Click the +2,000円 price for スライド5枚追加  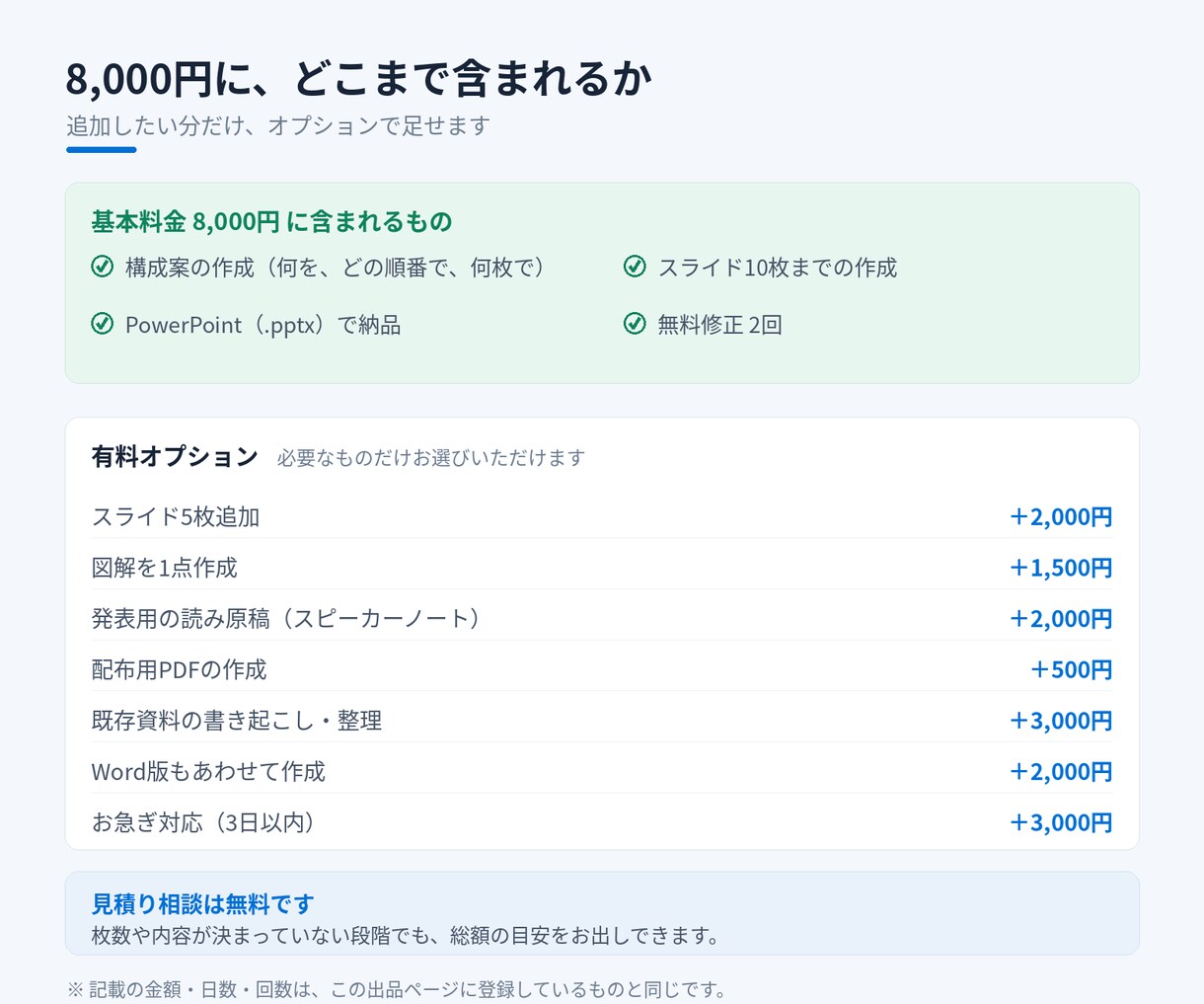(x=1061, y=516)
